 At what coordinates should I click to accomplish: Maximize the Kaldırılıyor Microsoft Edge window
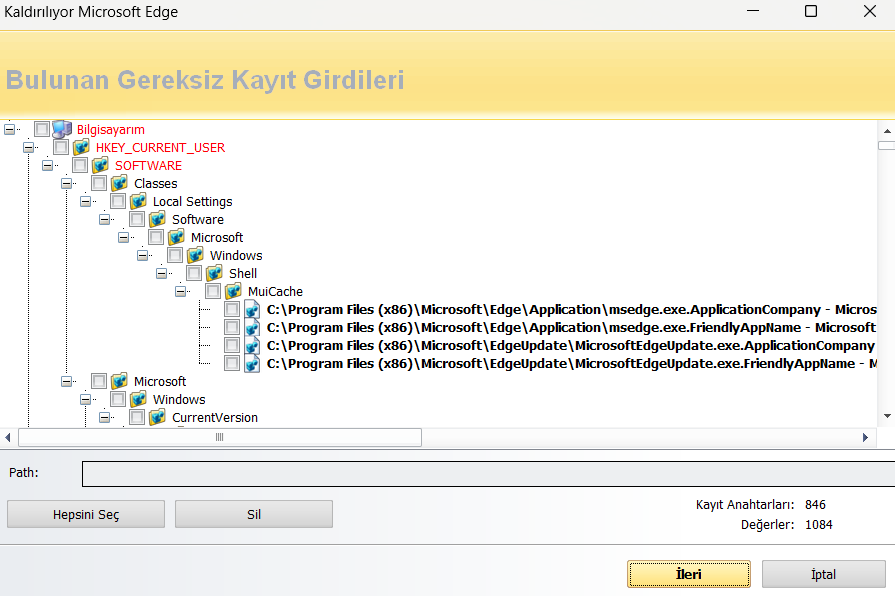(811, 11)
